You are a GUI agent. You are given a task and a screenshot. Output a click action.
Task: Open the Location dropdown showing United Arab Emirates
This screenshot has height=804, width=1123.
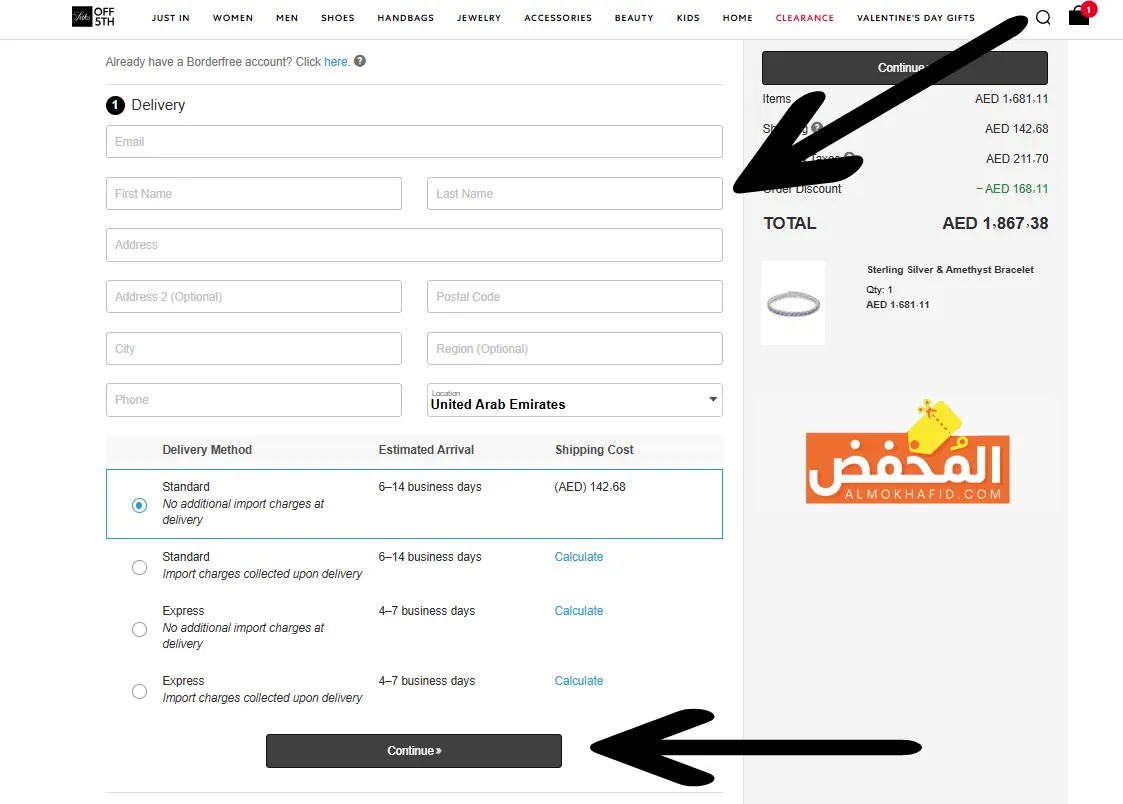pyautogui.click(x=574, y=400)
